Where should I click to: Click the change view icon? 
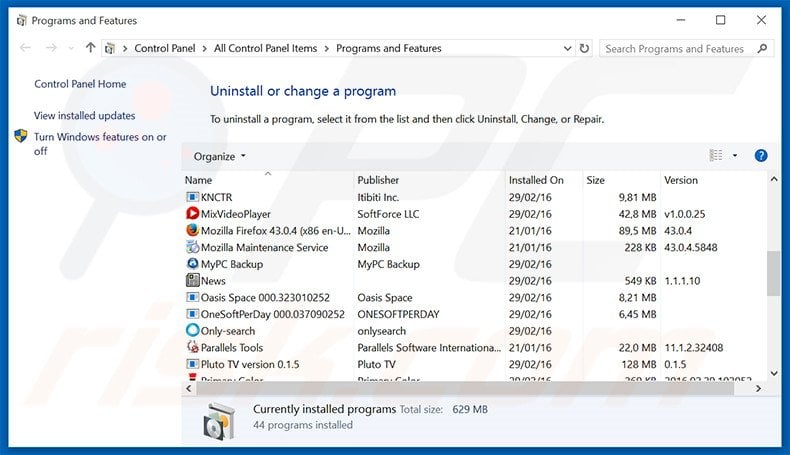point(716,156)
